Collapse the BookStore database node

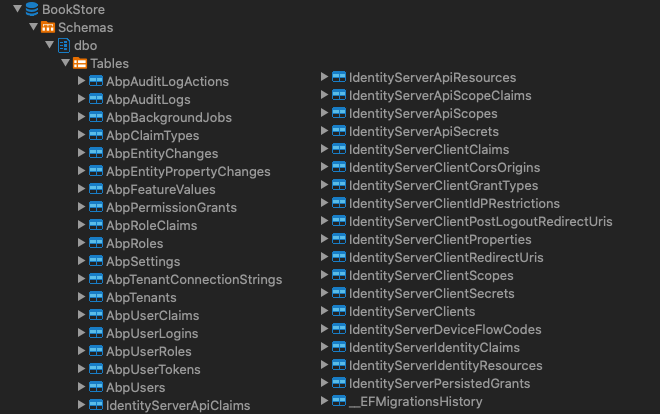pos(18,9)
